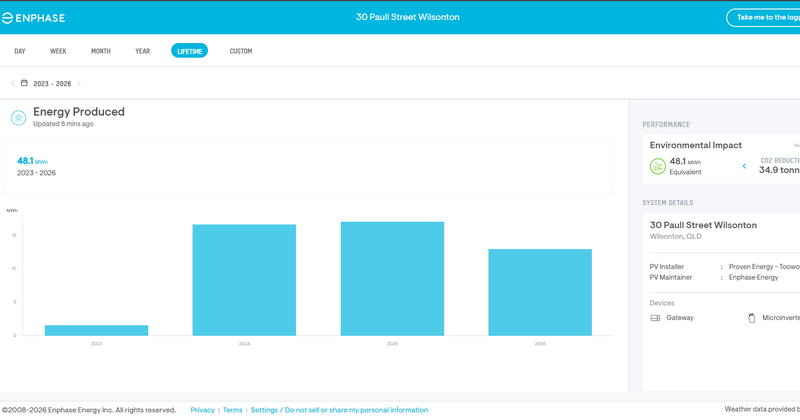Screen dimensions: 800x420
Task: Click the Environmental Impact heading
Action: 695,145
